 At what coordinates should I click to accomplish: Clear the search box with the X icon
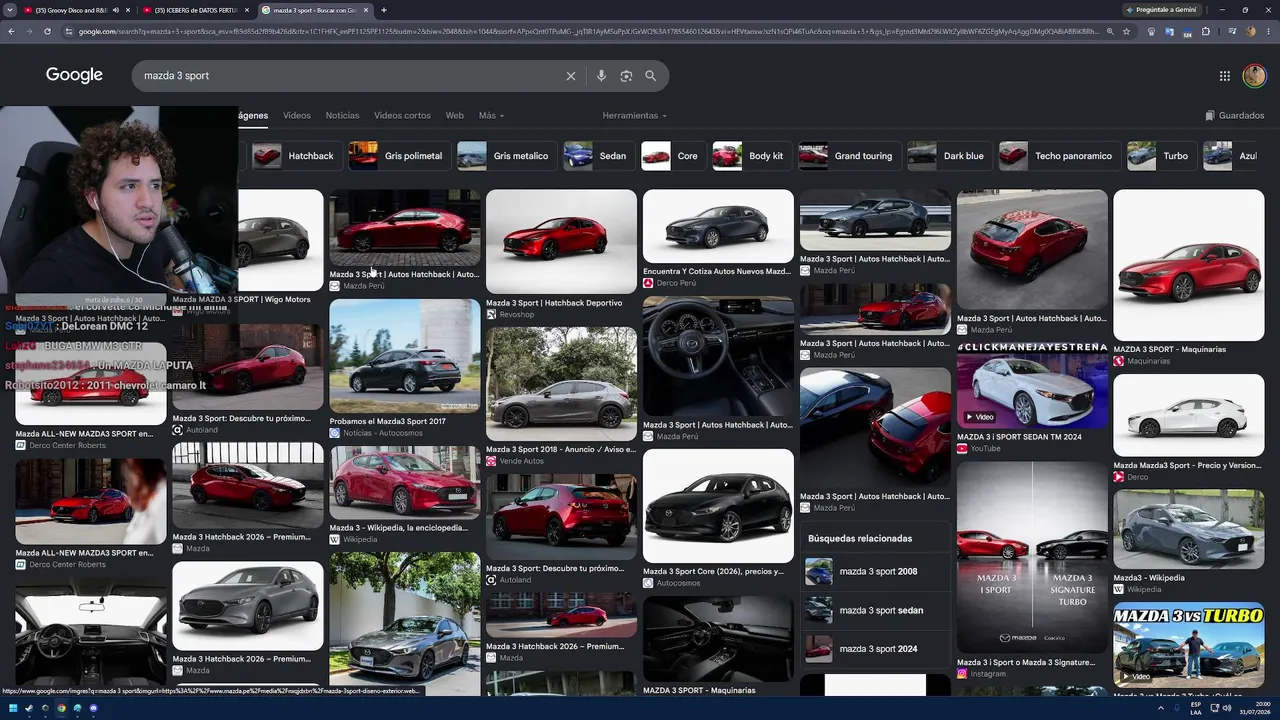pos(571,76)
